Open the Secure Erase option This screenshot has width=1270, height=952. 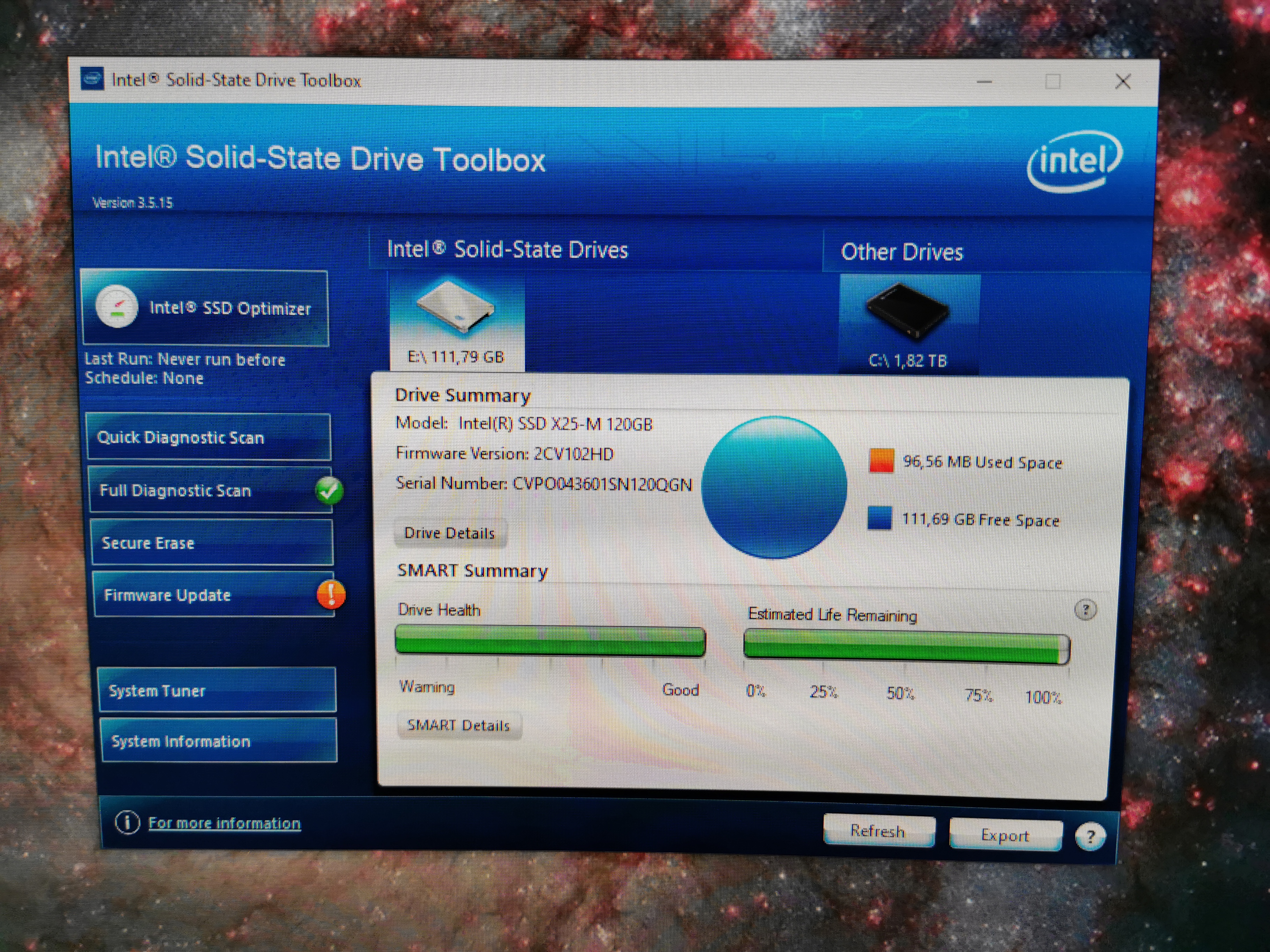coord(212,543)
